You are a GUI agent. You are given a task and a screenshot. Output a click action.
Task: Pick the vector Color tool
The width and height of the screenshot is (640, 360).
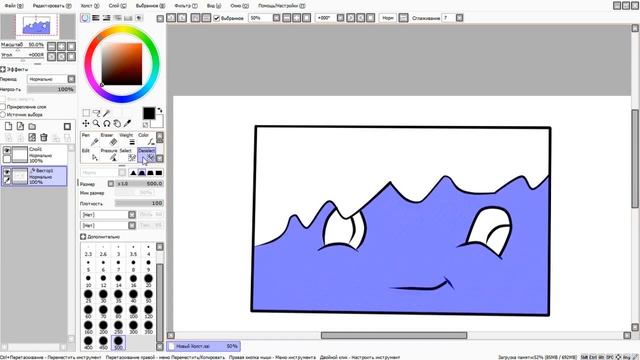coord(146,139)
